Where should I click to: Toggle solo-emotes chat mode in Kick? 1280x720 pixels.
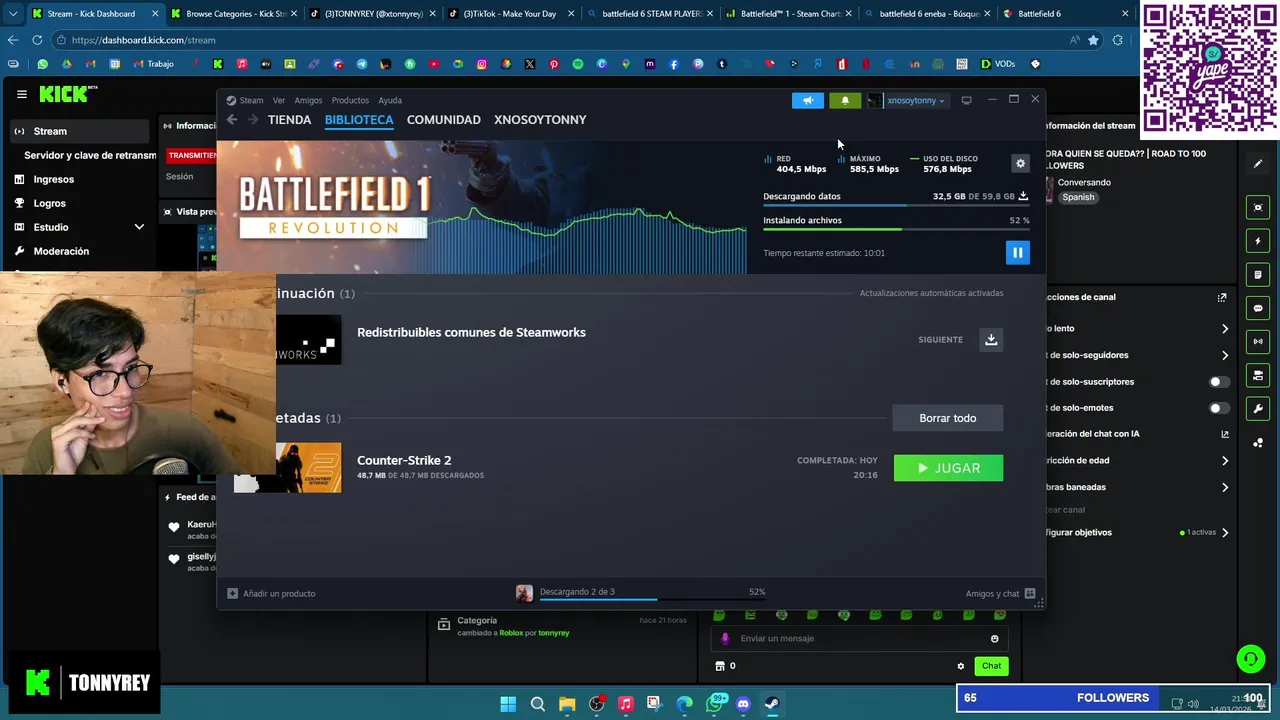(1219, 408)
